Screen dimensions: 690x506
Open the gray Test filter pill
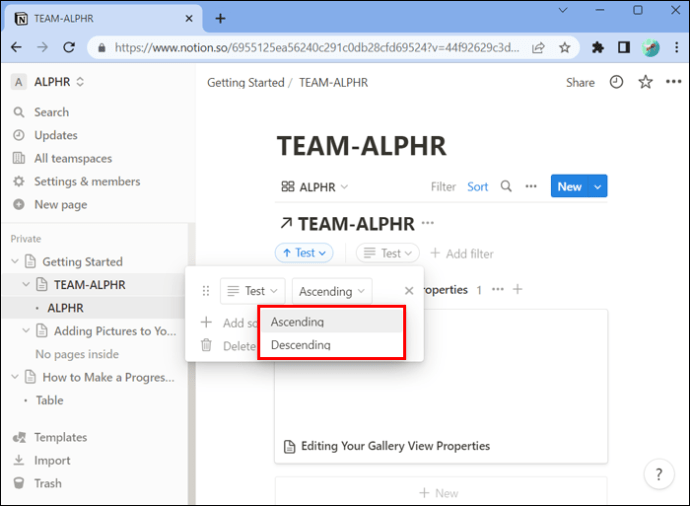[x=388, y=253]
